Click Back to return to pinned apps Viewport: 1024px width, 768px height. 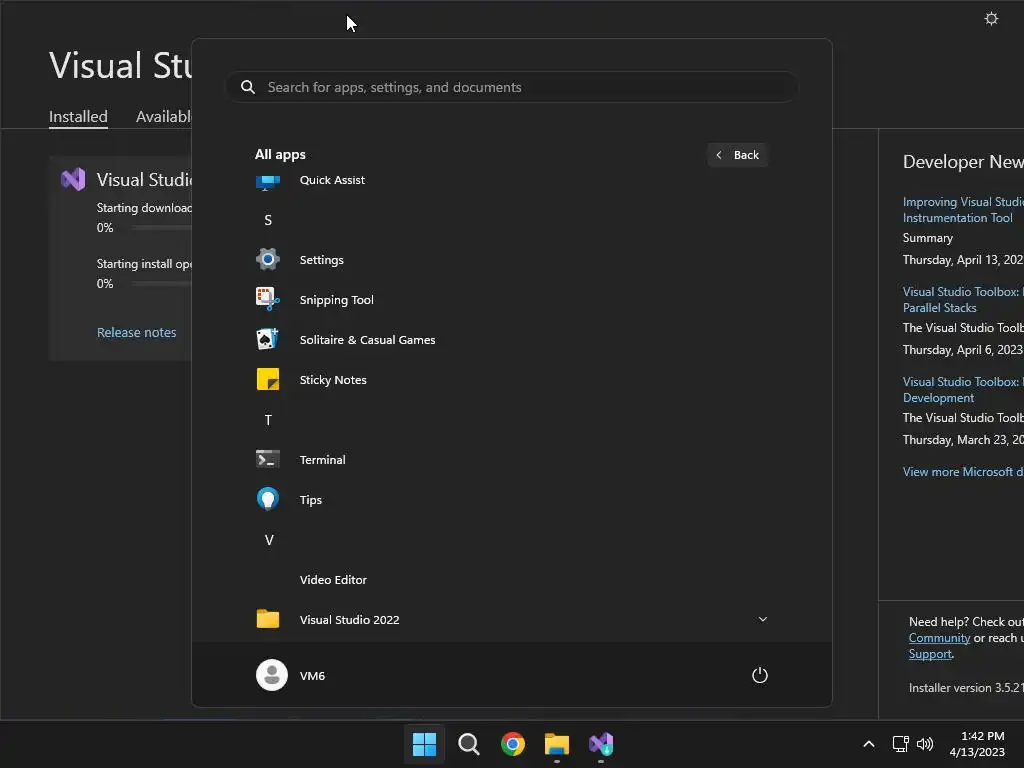[737, 155]
